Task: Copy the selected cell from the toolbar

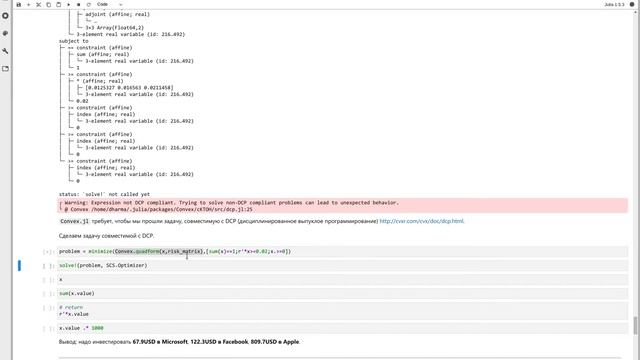Action: coord(49,4)
